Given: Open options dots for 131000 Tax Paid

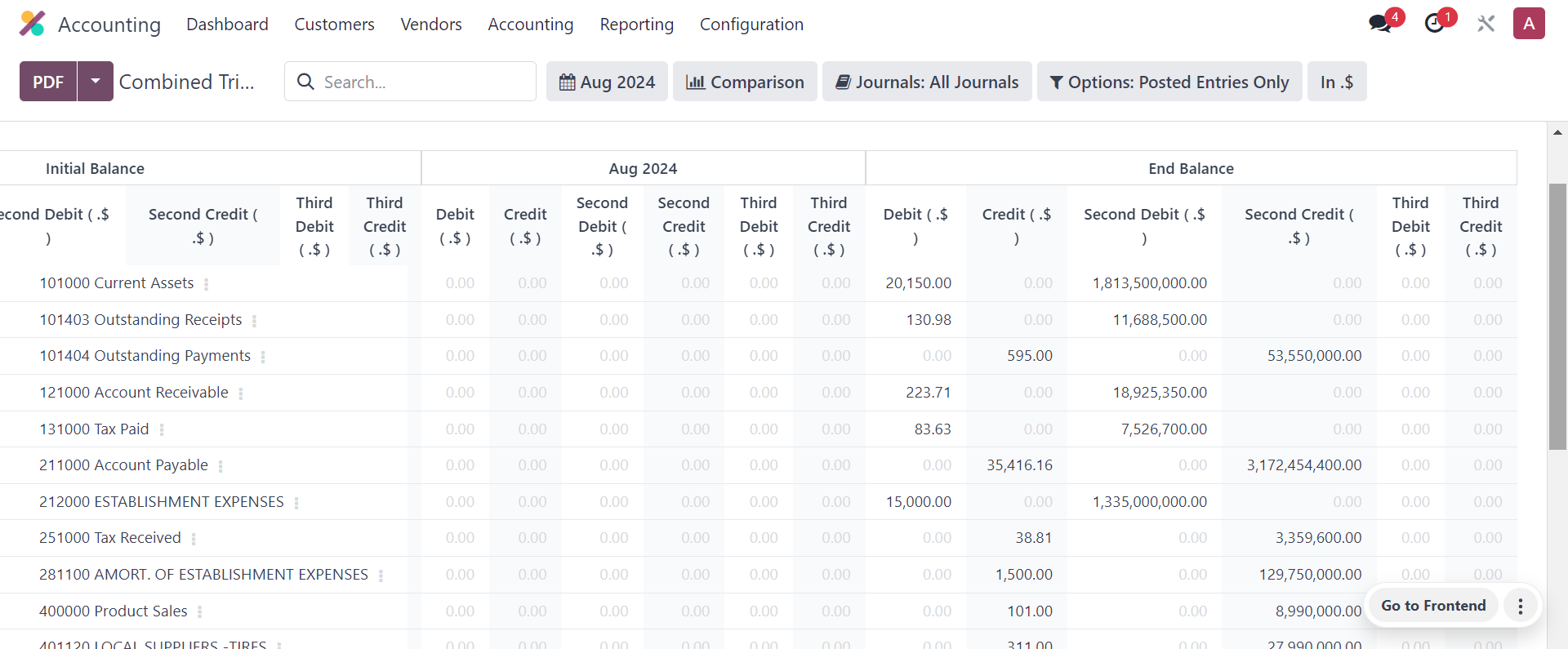Looking at the screenshot, I should coord(161,430).
